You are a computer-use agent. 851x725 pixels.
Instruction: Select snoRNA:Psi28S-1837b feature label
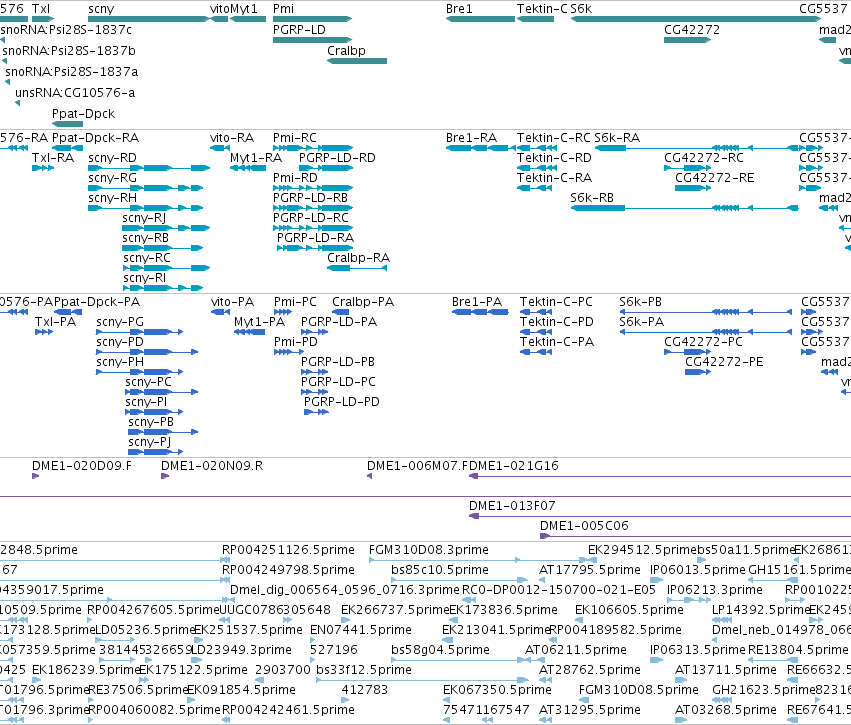pyautogui.click(x=69, y=51)
